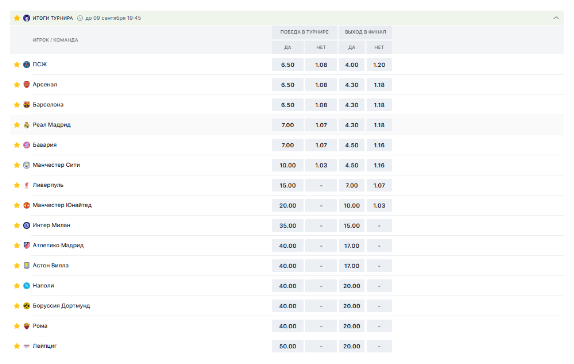Toggle favorite star for ПСЖ
This screenshot has height=364, width=574.
[17, 64]
